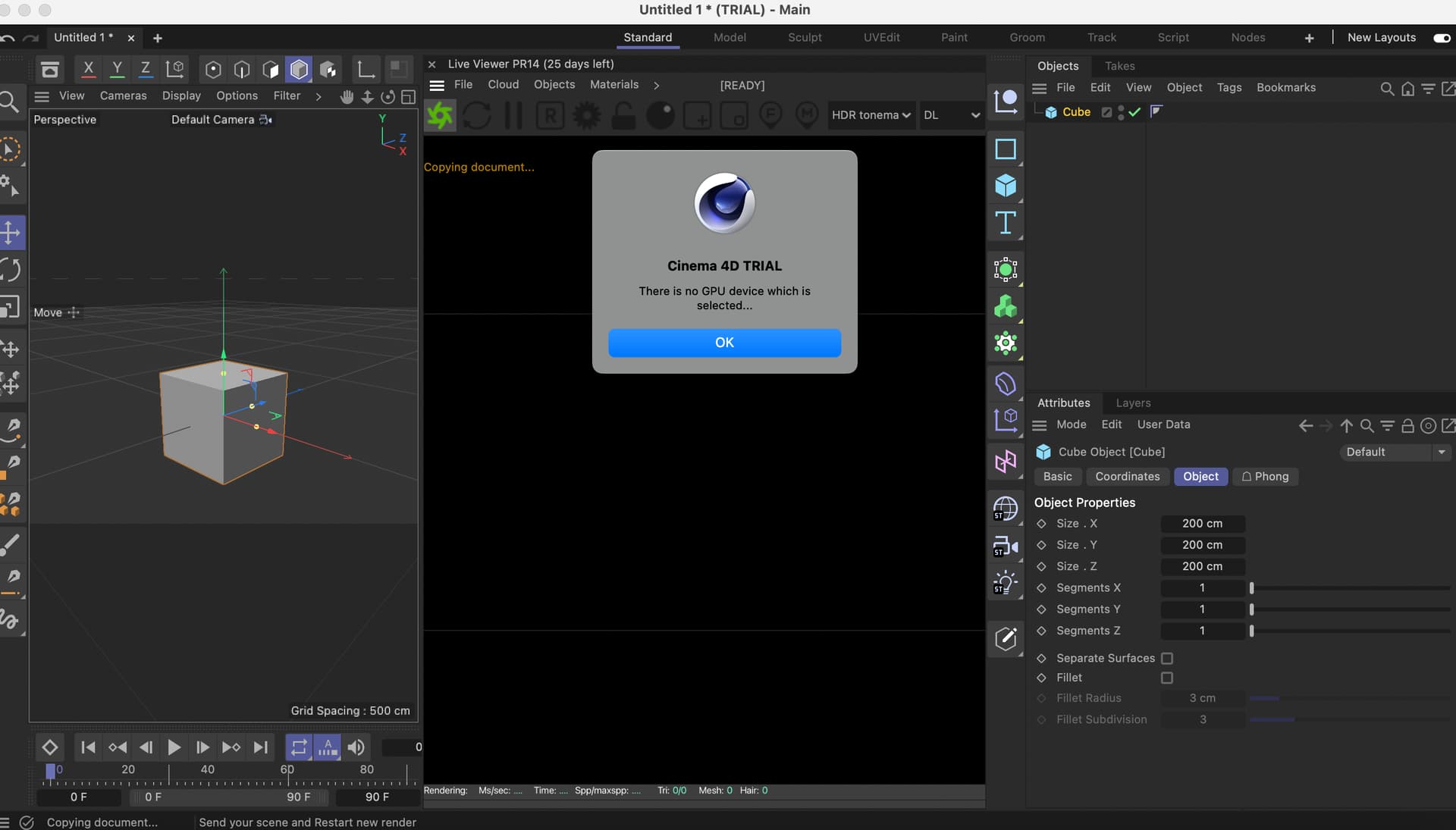1456x830 pixels.
Task: Click OK in the Cinema 4D TRIAL dialog
Action: [x=724, y=343]
